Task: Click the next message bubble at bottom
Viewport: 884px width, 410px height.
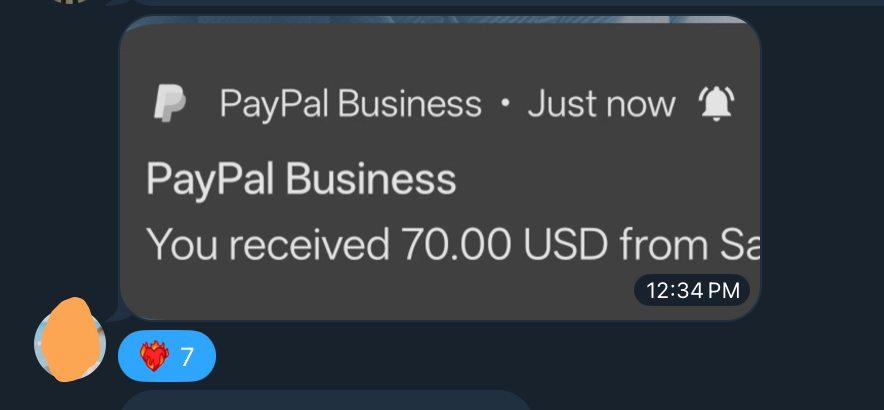Action: 326,400
